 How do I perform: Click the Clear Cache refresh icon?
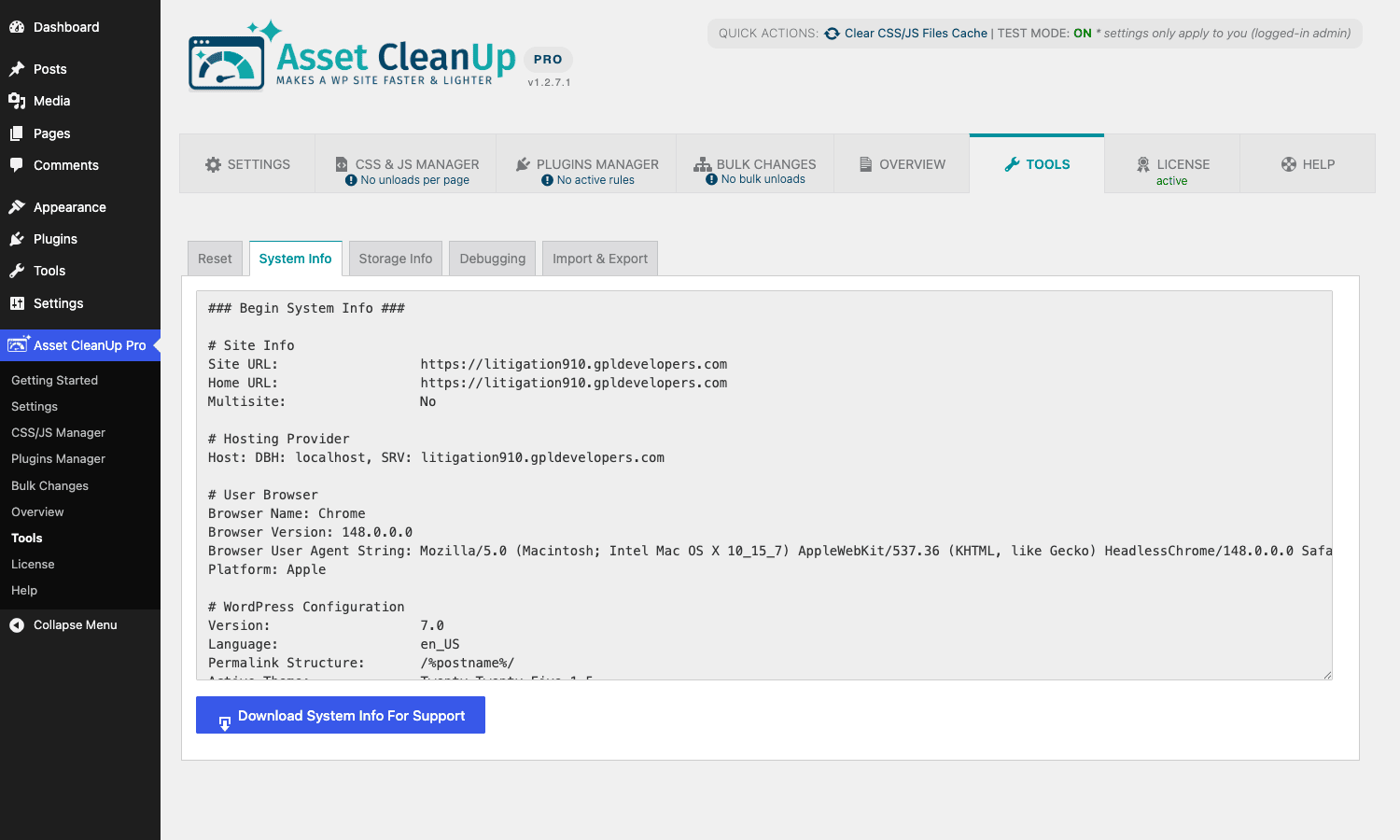pyautogui.click(x=832, y=34)
